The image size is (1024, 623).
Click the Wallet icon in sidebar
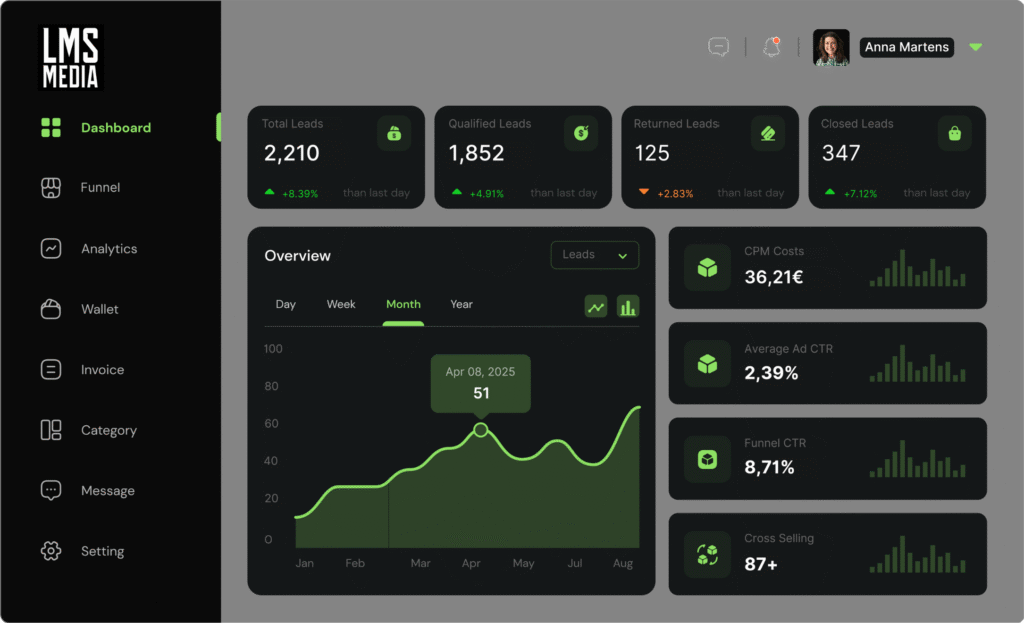(51, 309)
